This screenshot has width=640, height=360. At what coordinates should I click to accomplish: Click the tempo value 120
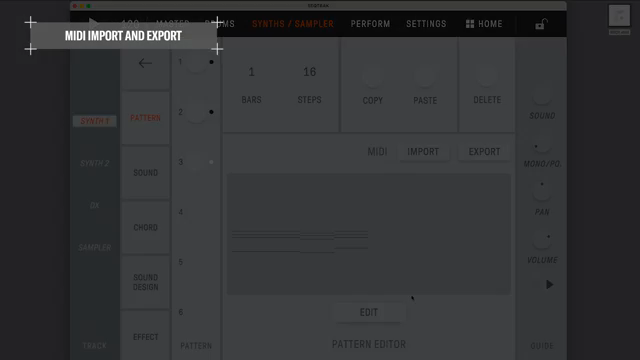[x=130, y=24]
